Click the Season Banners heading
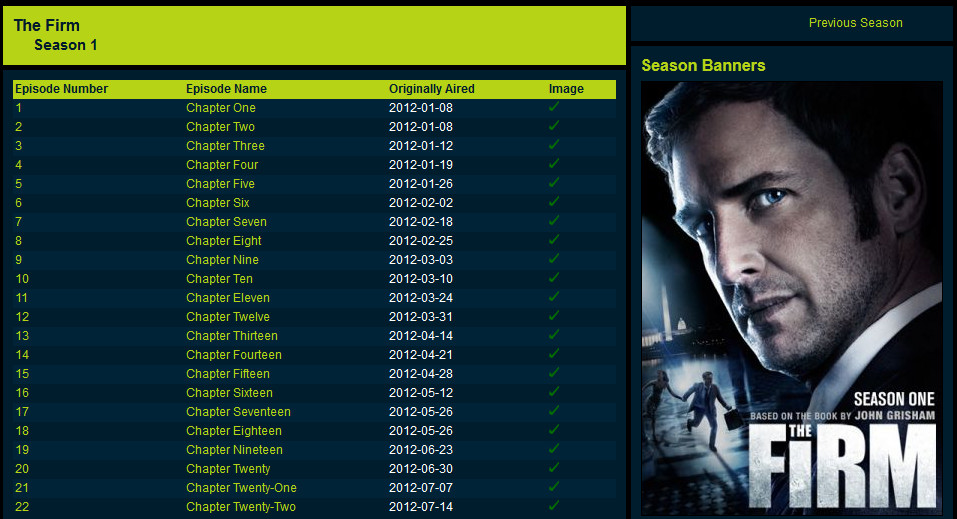Image resolution: width=957 pixels, height=519 pixels. 703,65
